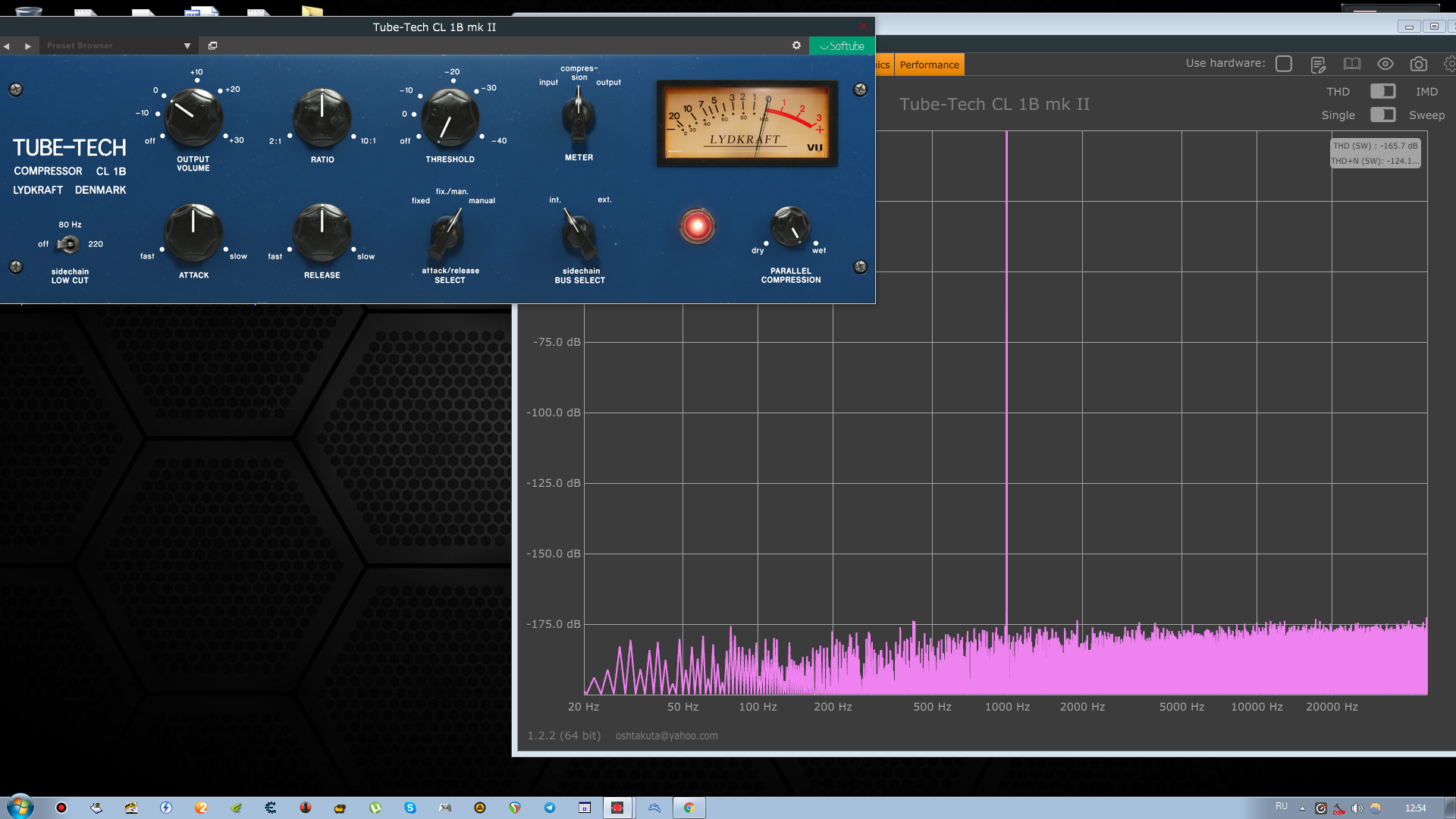Toggle the THD/IMD switch

1382,91
